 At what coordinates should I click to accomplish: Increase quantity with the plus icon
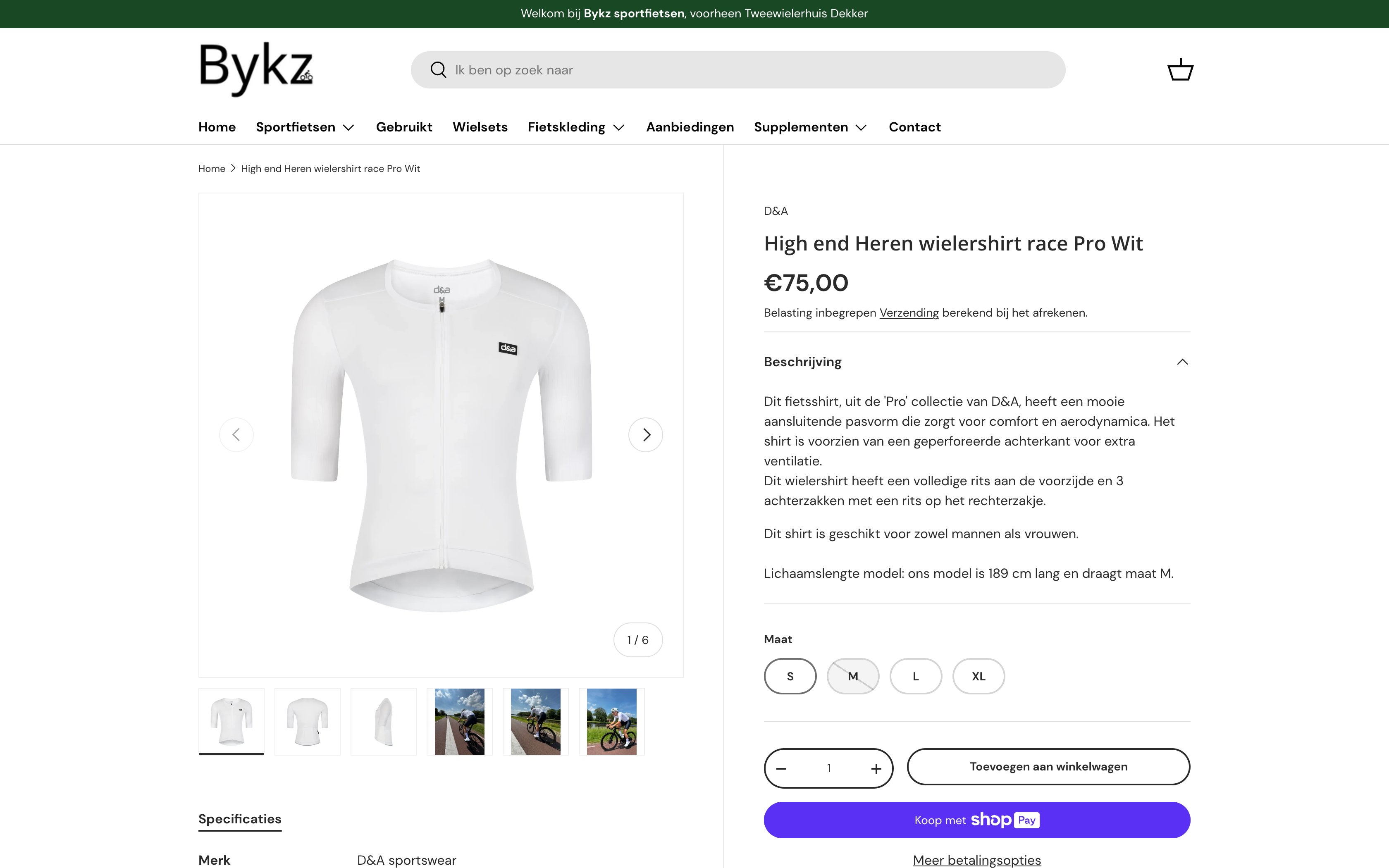(x=876, y=768)
